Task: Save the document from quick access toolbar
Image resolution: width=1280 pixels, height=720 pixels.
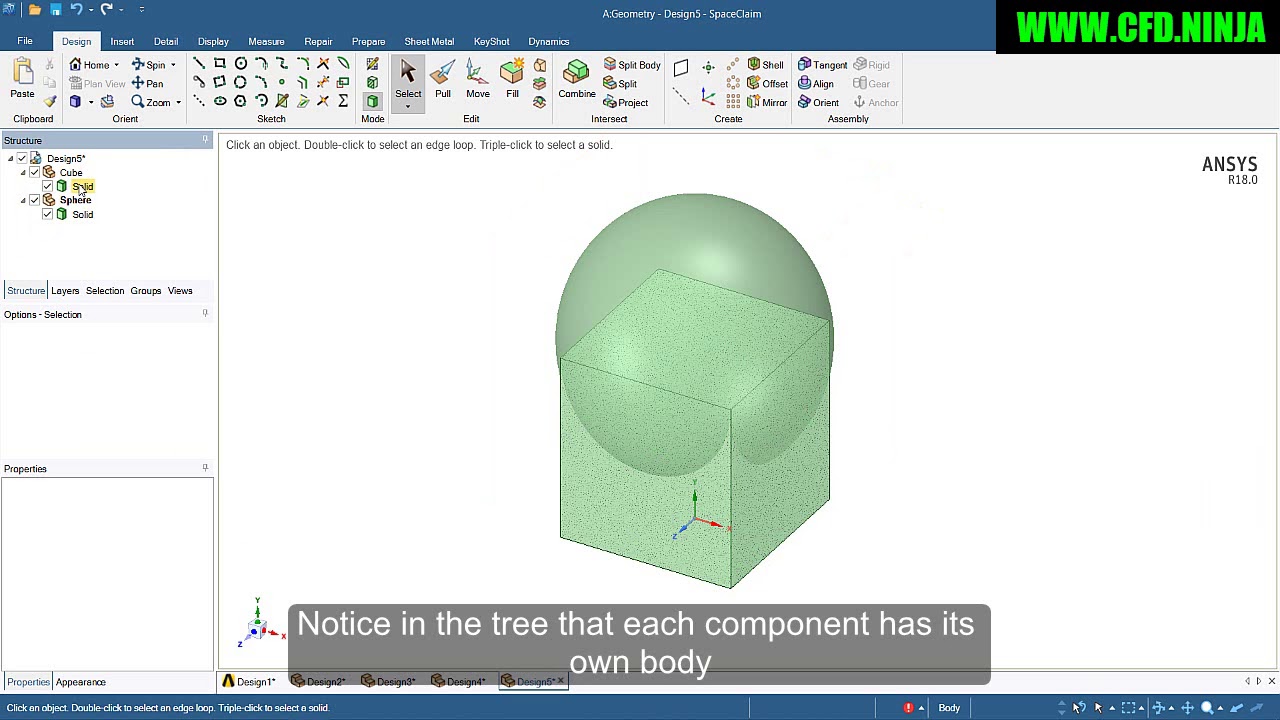Action: click(x=56, y=9)
